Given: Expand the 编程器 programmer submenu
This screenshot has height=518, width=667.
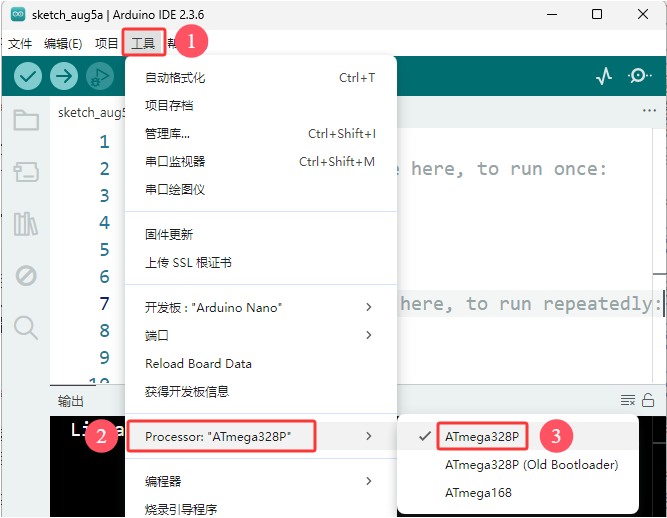Looking at the screenshot, I should [261, 481].
